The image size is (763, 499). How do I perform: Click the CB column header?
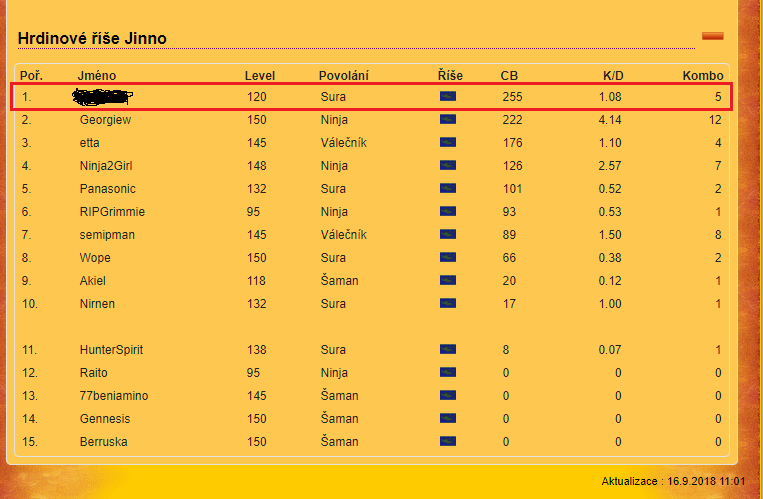point(509,75)
